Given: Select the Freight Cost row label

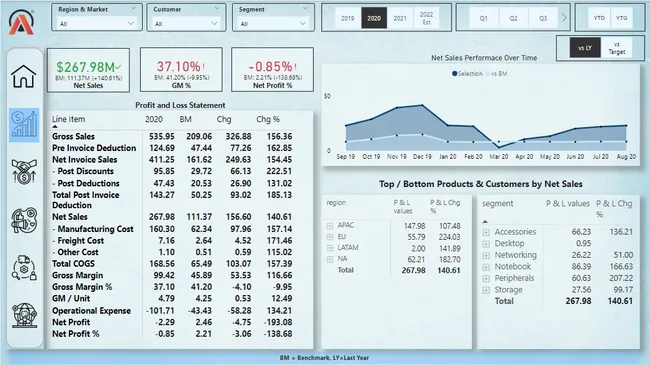Looking at the screenshot, I should point(78,241).
